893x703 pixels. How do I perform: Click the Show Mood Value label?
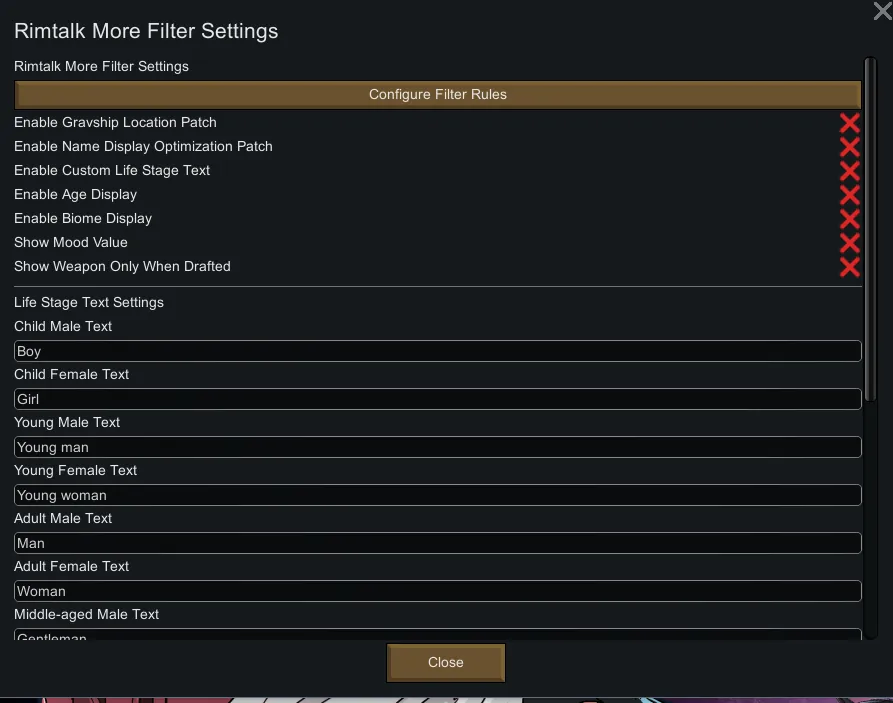71,243
